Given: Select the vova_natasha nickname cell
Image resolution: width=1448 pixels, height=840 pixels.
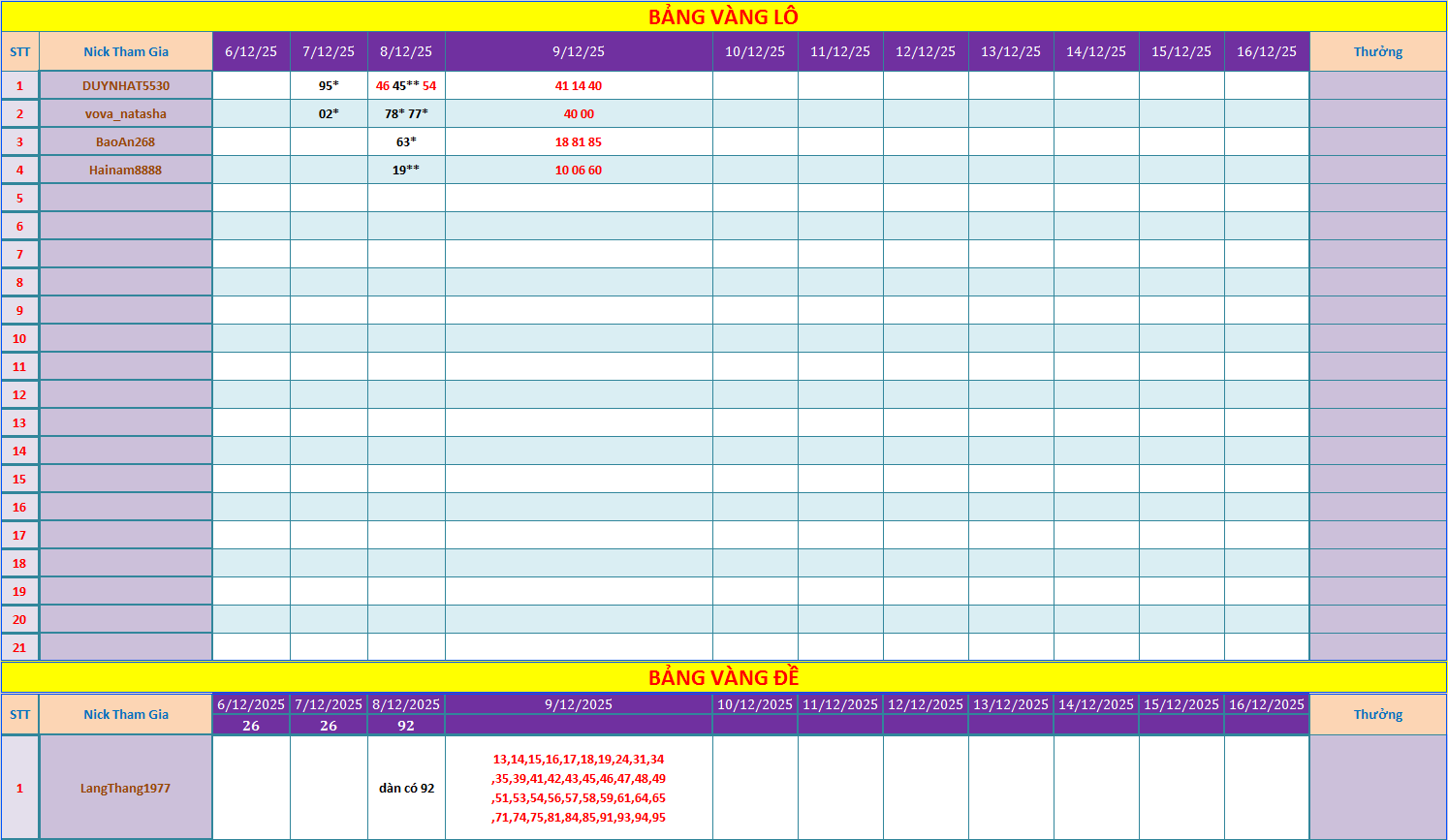Looking at the screenshot, I should coord(126,113).
